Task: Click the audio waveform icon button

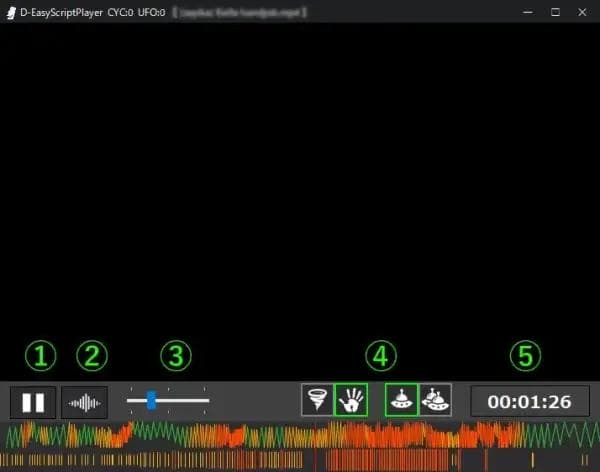Action: tap(85, 402)
